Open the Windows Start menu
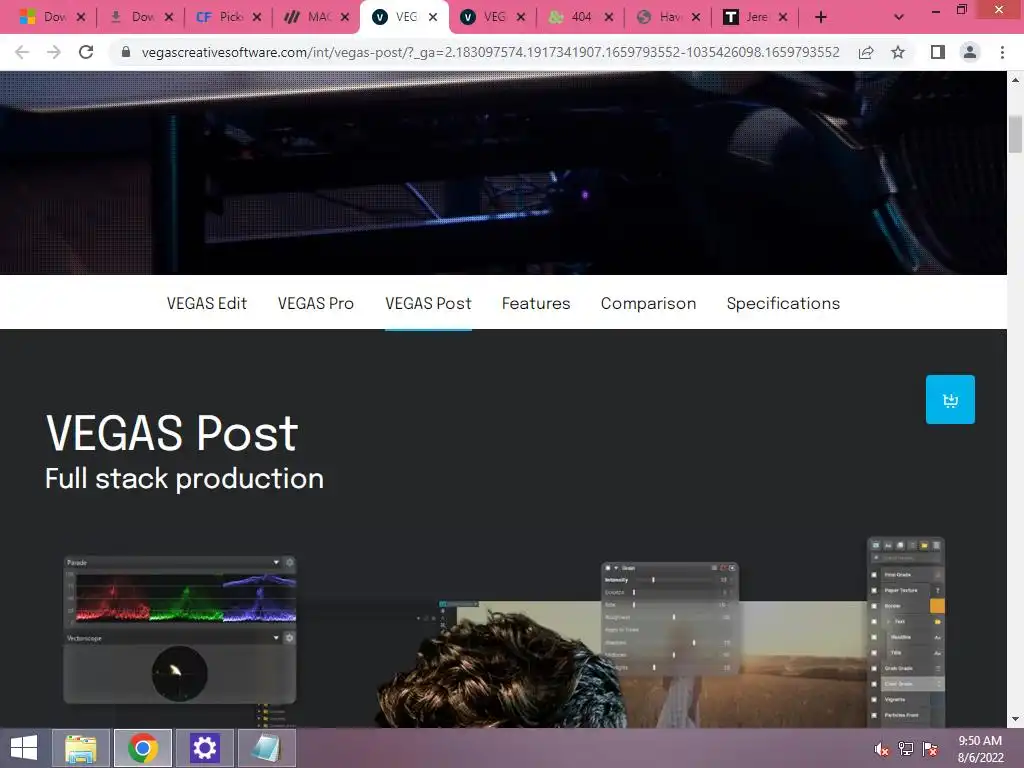The width and height of the screenshot is (1024, 768). (x=24, y=748)
